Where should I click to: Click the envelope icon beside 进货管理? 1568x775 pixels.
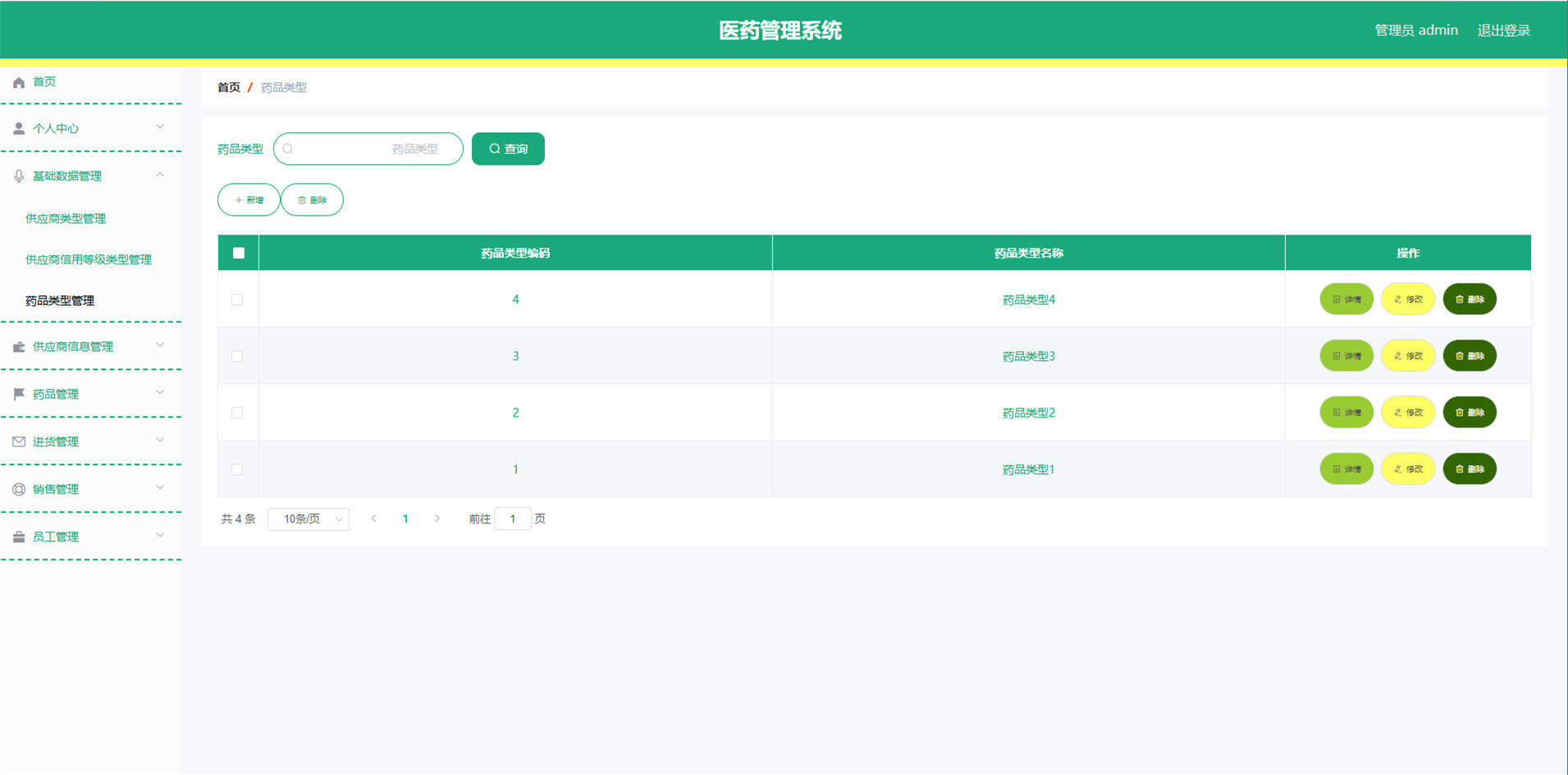[x=19, y=442]
